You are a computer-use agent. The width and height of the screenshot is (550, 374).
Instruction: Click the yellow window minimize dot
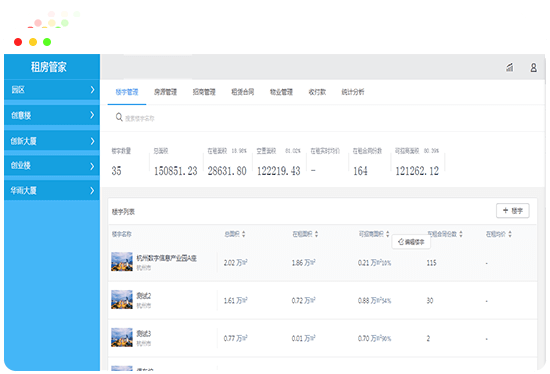point(33,42)
